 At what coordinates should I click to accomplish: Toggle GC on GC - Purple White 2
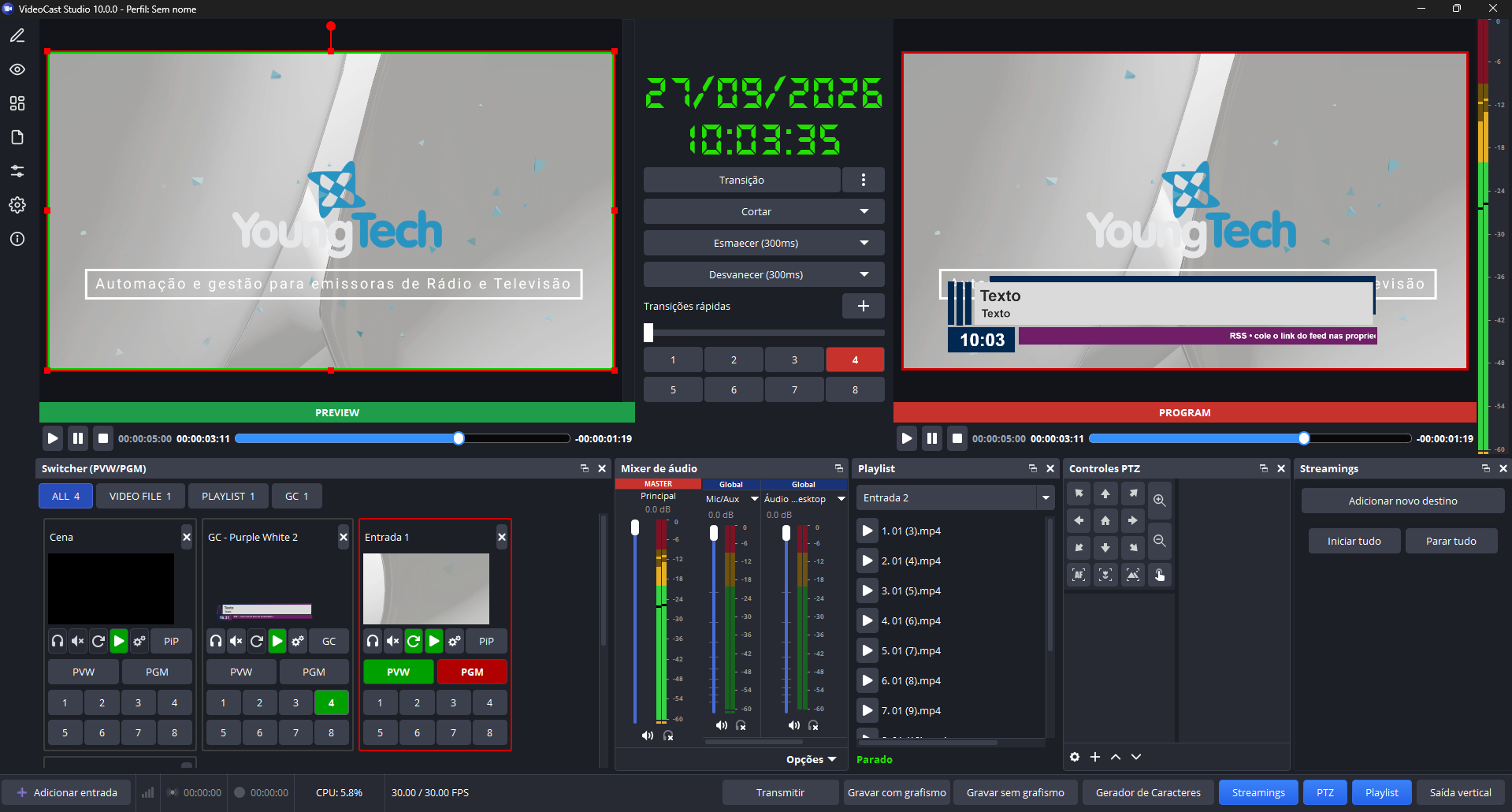click(x=329, y=641)
